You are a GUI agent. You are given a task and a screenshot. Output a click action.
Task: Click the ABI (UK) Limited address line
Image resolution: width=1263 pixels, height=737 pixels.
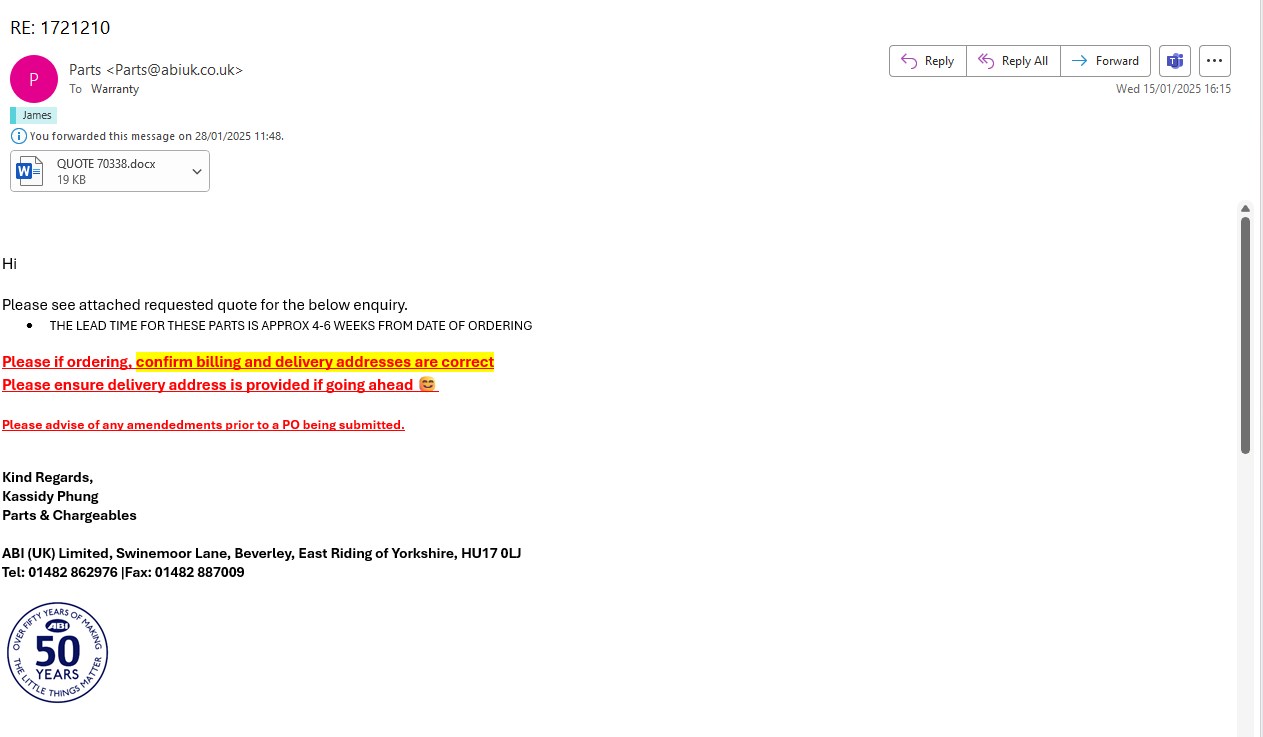tap(262, 553)
